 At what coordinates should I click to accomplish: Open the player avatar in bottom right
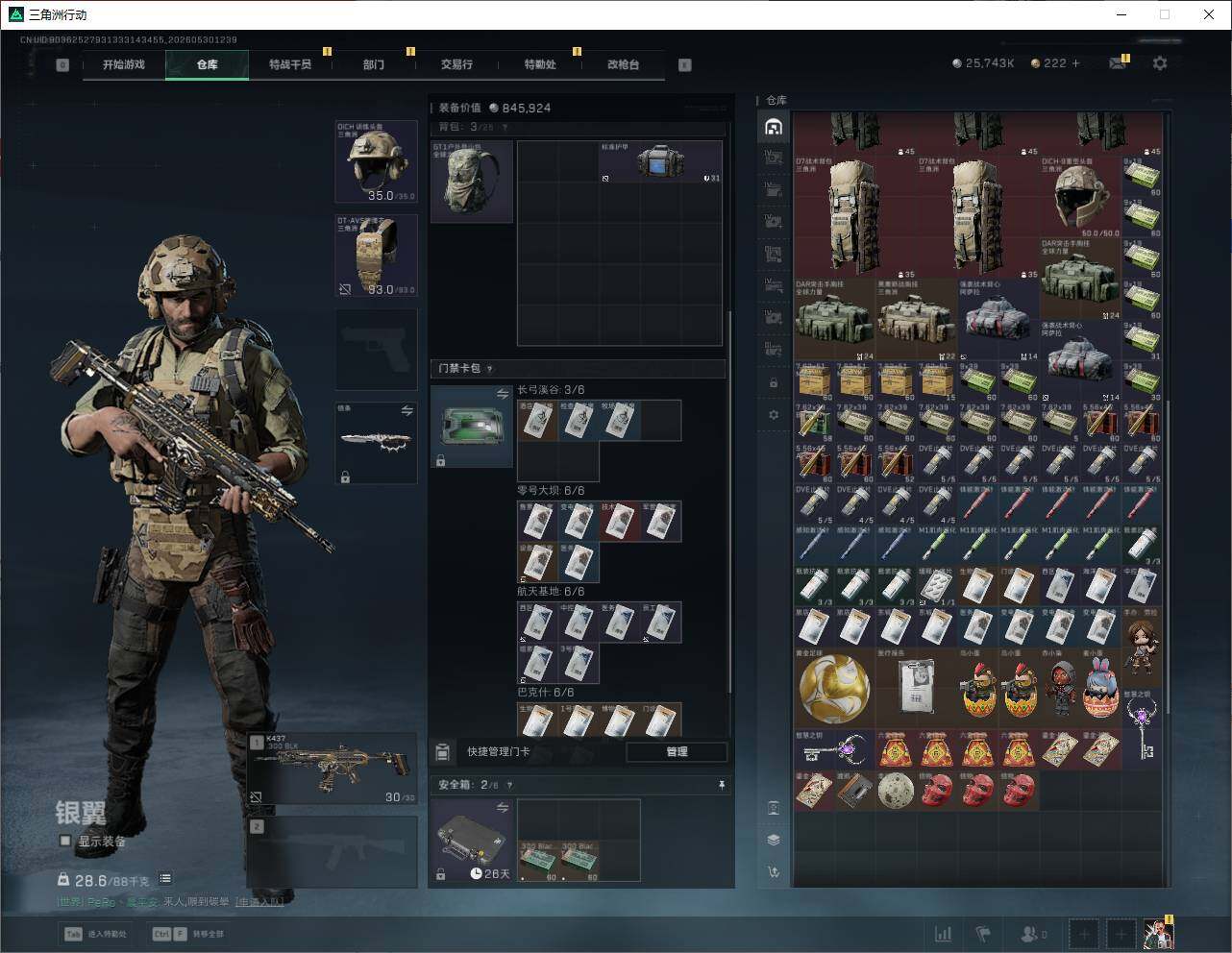(x=1159, y=933)
